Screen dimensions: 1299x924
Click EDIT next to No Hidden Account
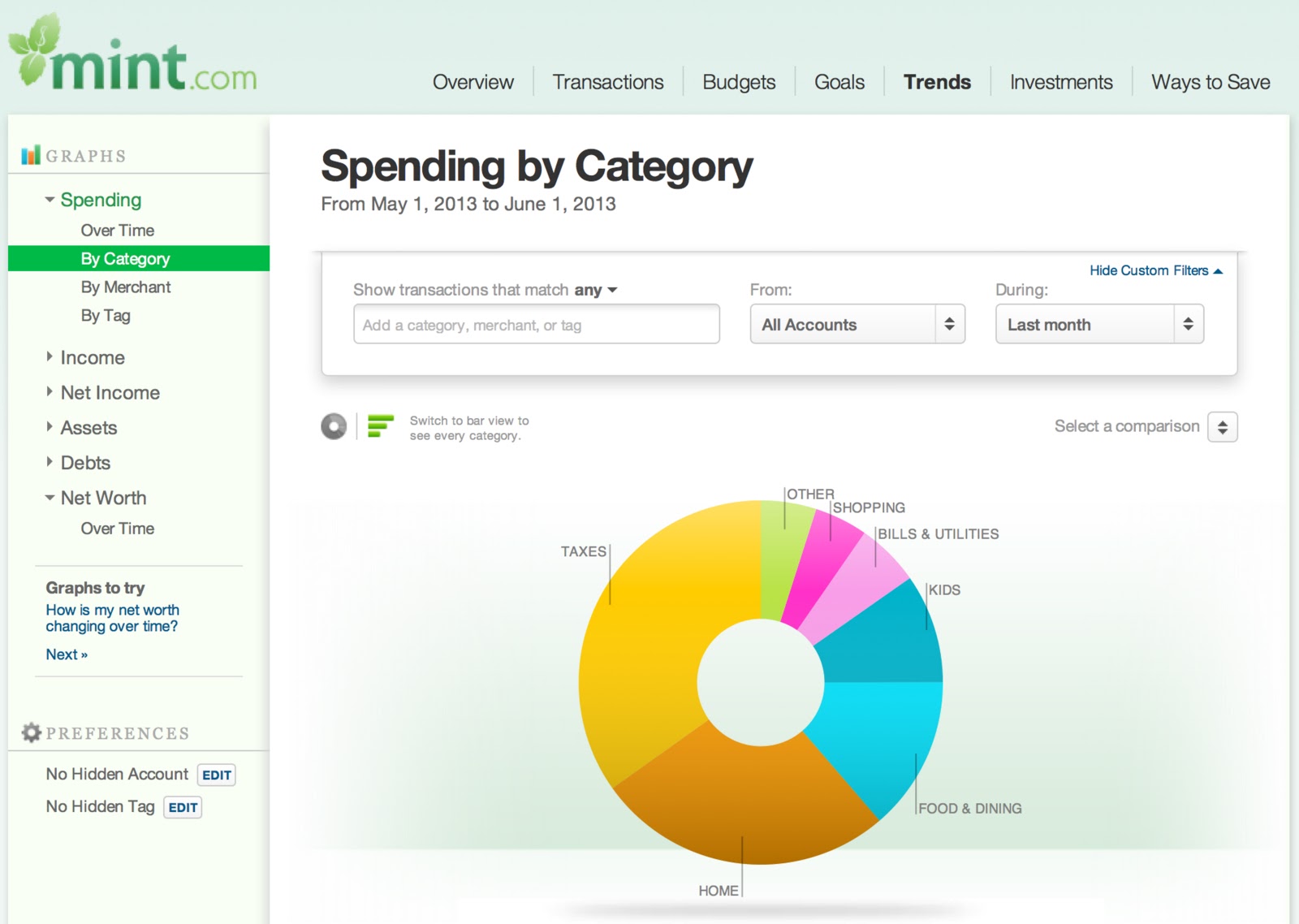(x=215, y=775)
